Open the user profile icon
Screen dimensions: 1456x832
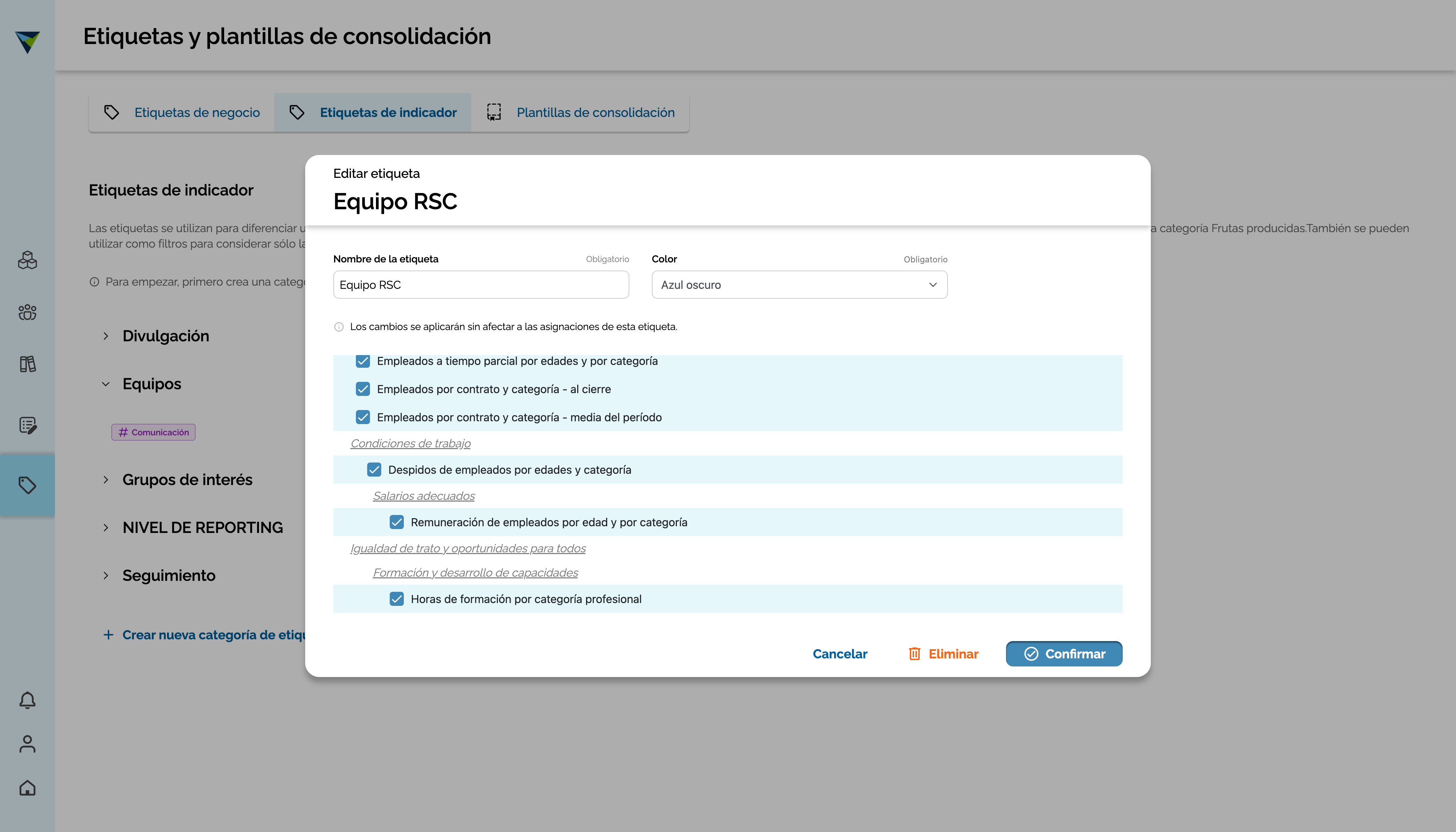coord(27,744)
